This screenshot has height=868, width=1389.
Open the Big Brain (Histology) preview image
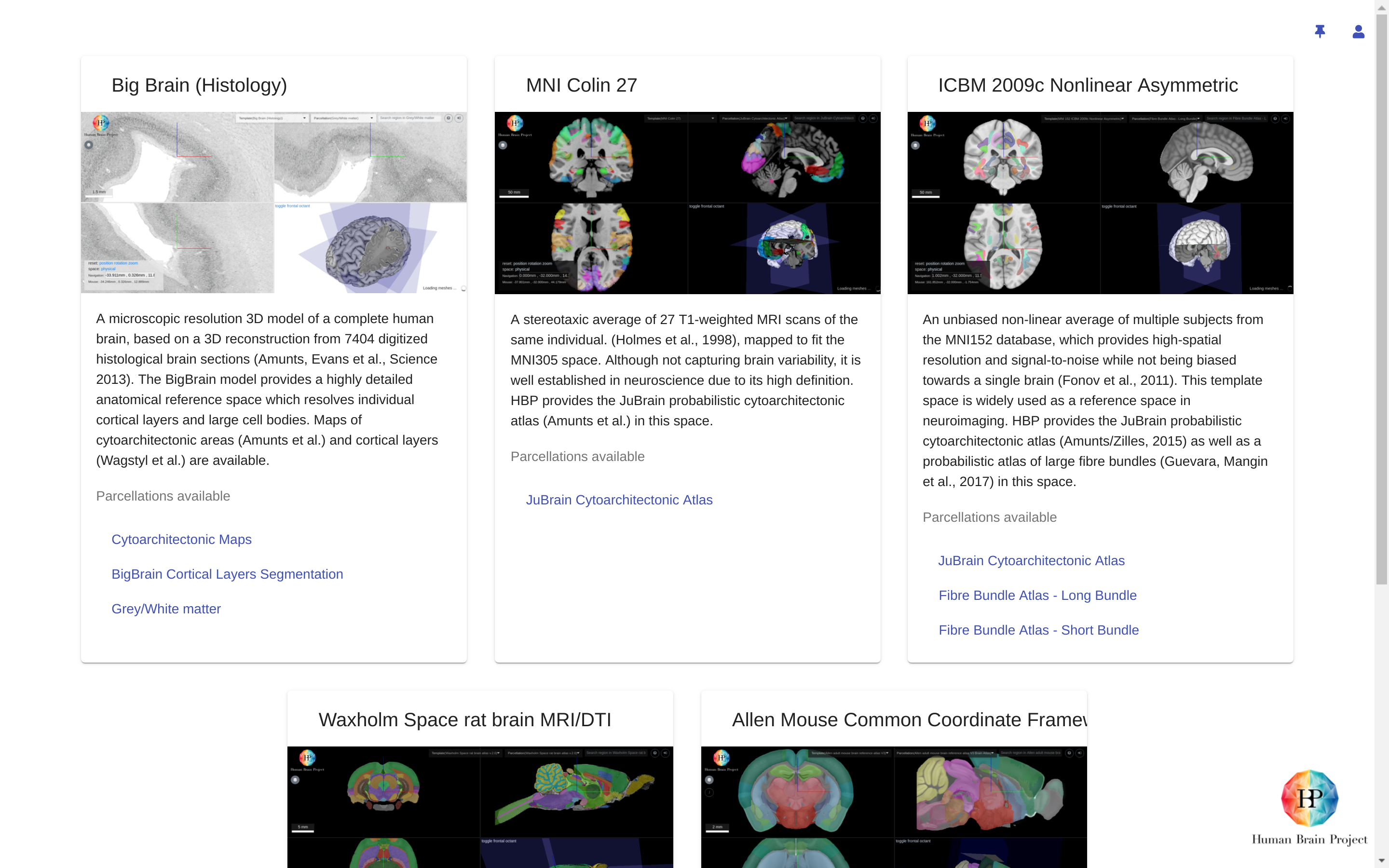click(x=274, y=202)
